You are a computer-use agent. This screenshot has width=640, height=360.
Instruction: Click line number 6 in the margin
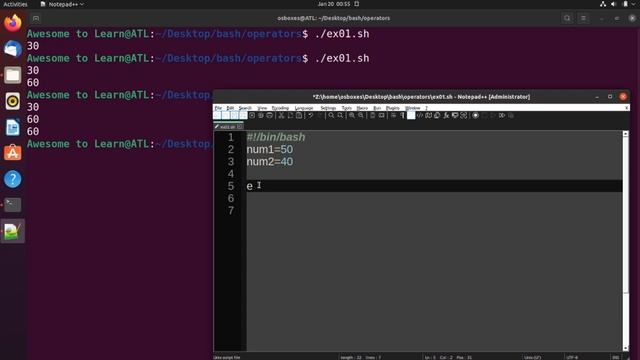coord(231,198)
